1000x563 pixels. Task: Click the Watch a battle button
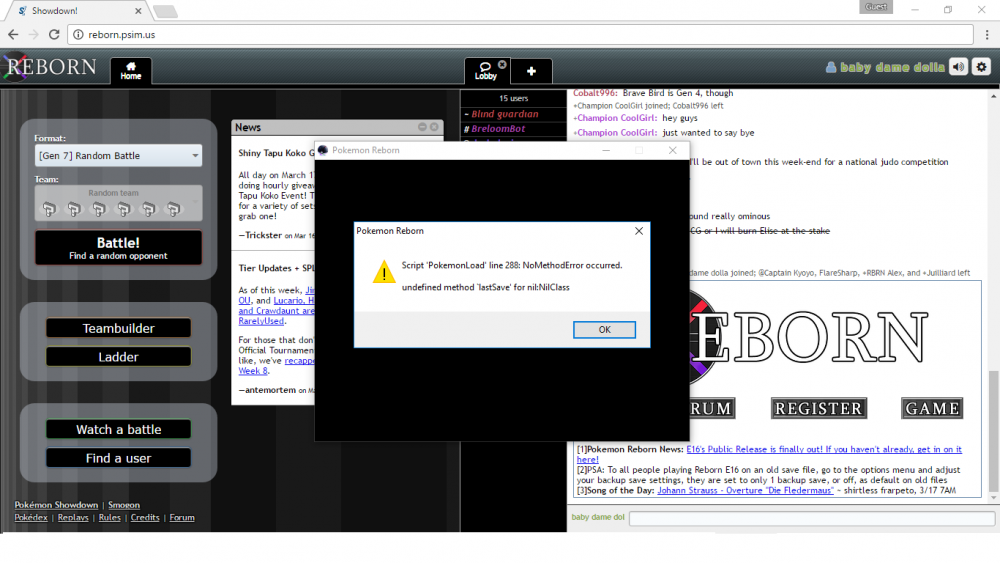(x=118, y=430)
